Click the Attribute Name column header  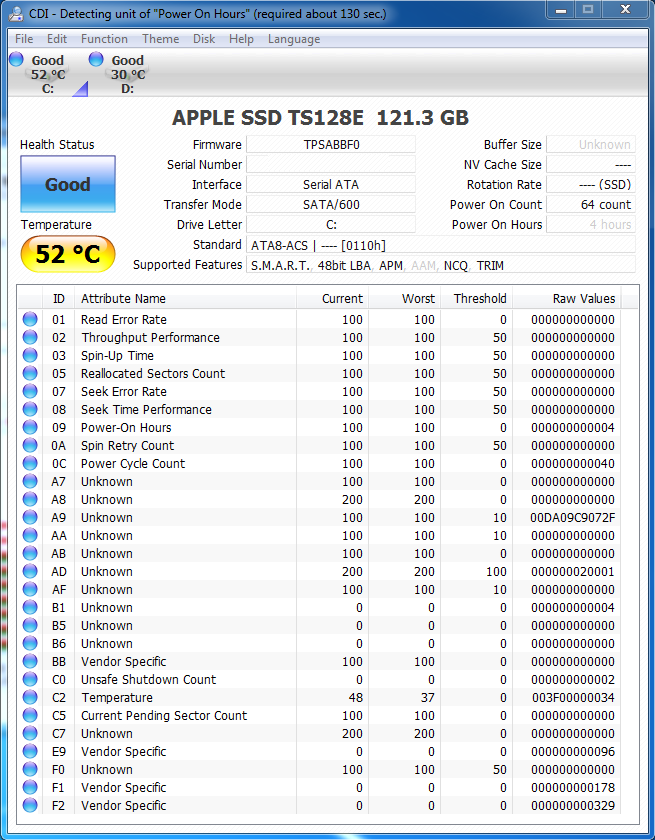[123, 299]
